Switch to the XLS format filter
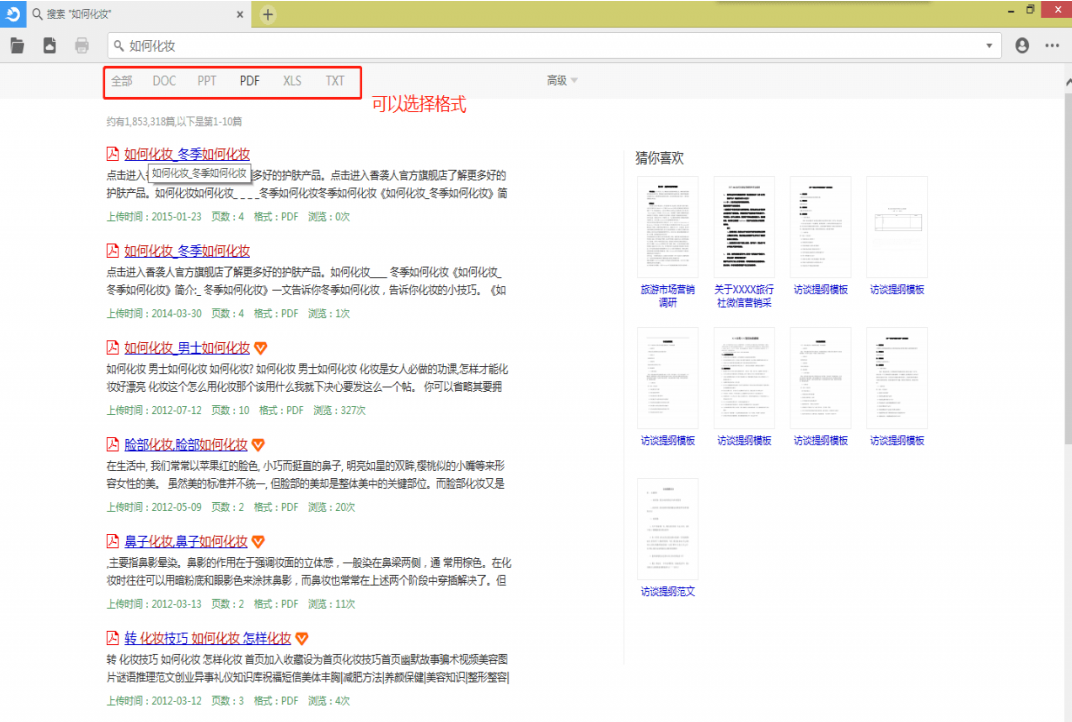This screenshot has width=1072, height=722. point(292,81)
